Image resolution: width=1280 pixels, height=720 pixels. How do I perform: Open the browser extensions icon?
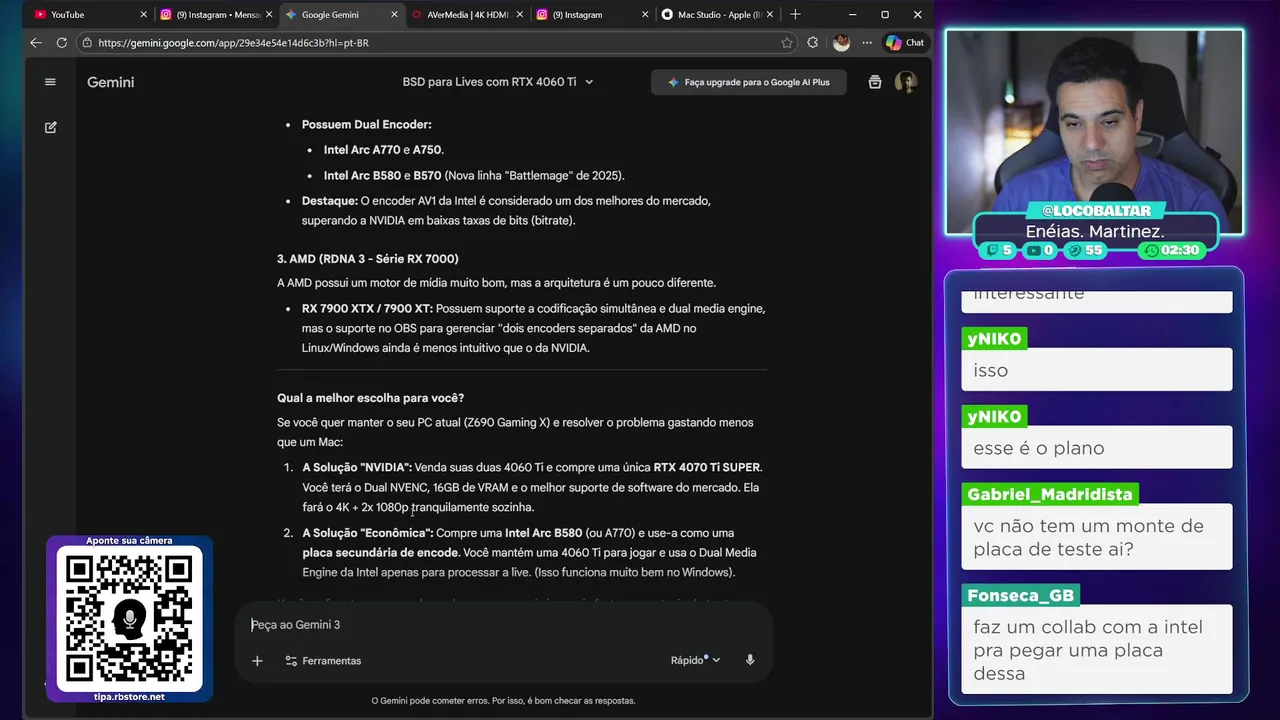coord(813,43)
